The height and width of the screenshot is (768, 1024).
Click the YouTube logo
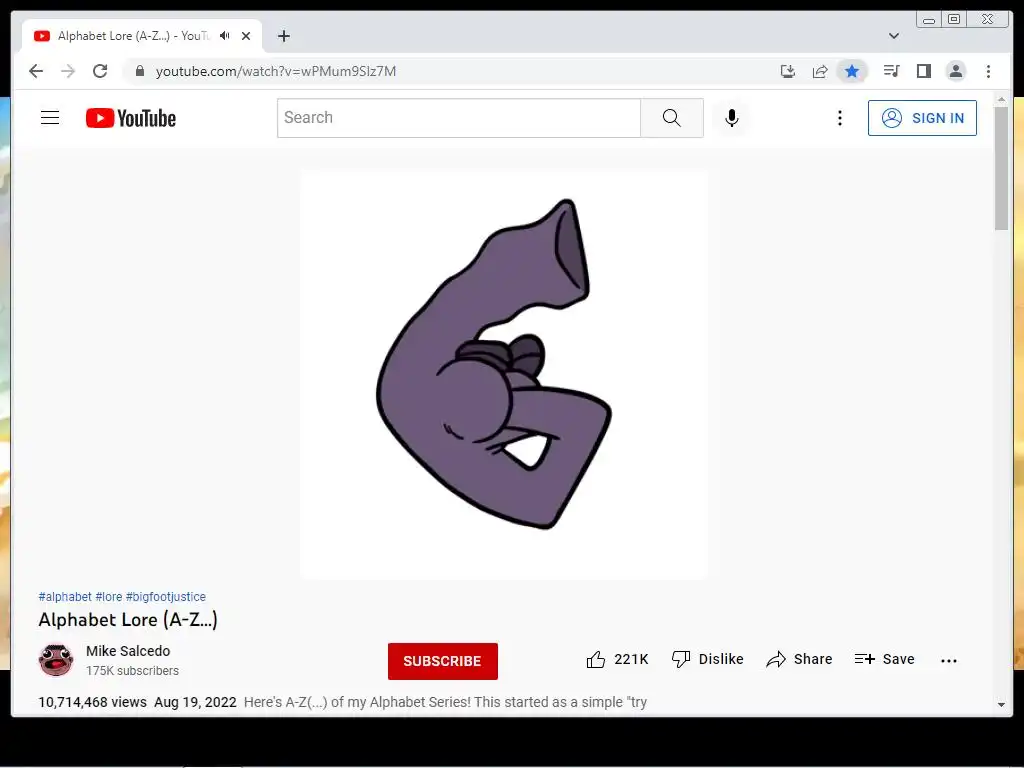tap(131, 118)
